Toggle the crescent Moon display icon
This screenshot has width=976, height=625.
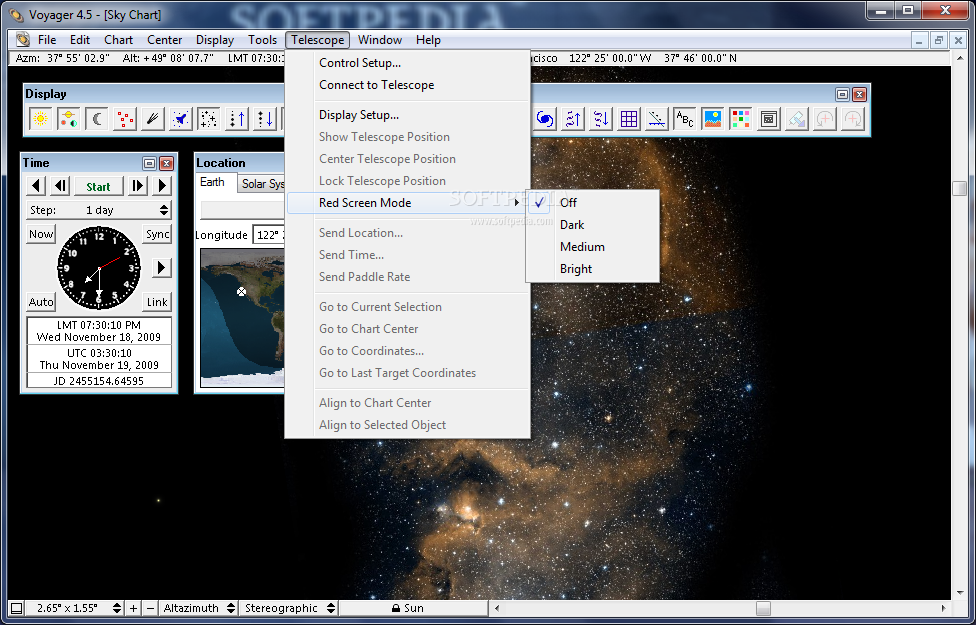96,118
